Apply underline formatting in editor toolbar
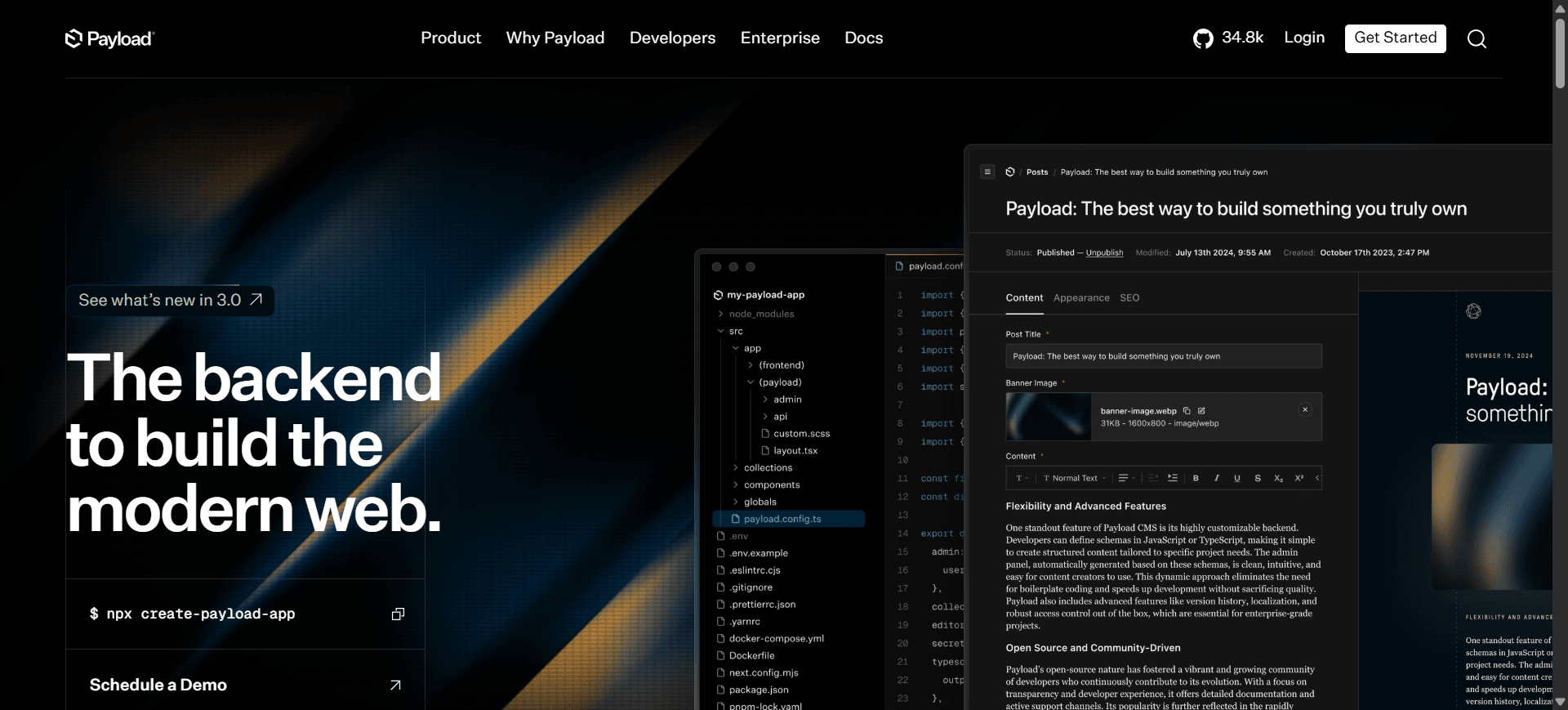Image resolution: width=1568 pixels, height=710 pixels. pos(1237,478)
